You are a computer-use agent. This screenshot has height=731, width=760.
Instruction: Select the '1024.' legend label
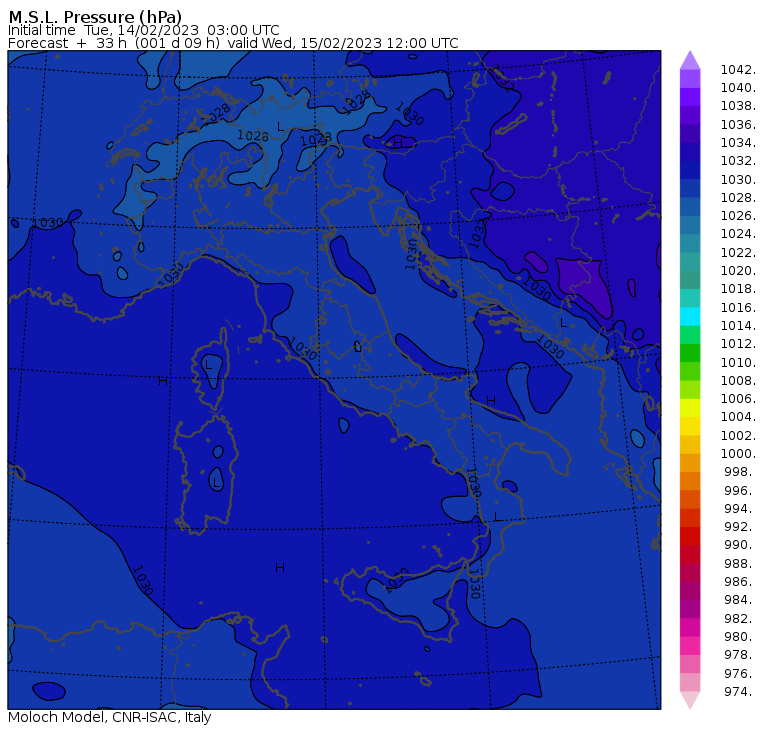(x=738, y=234)
